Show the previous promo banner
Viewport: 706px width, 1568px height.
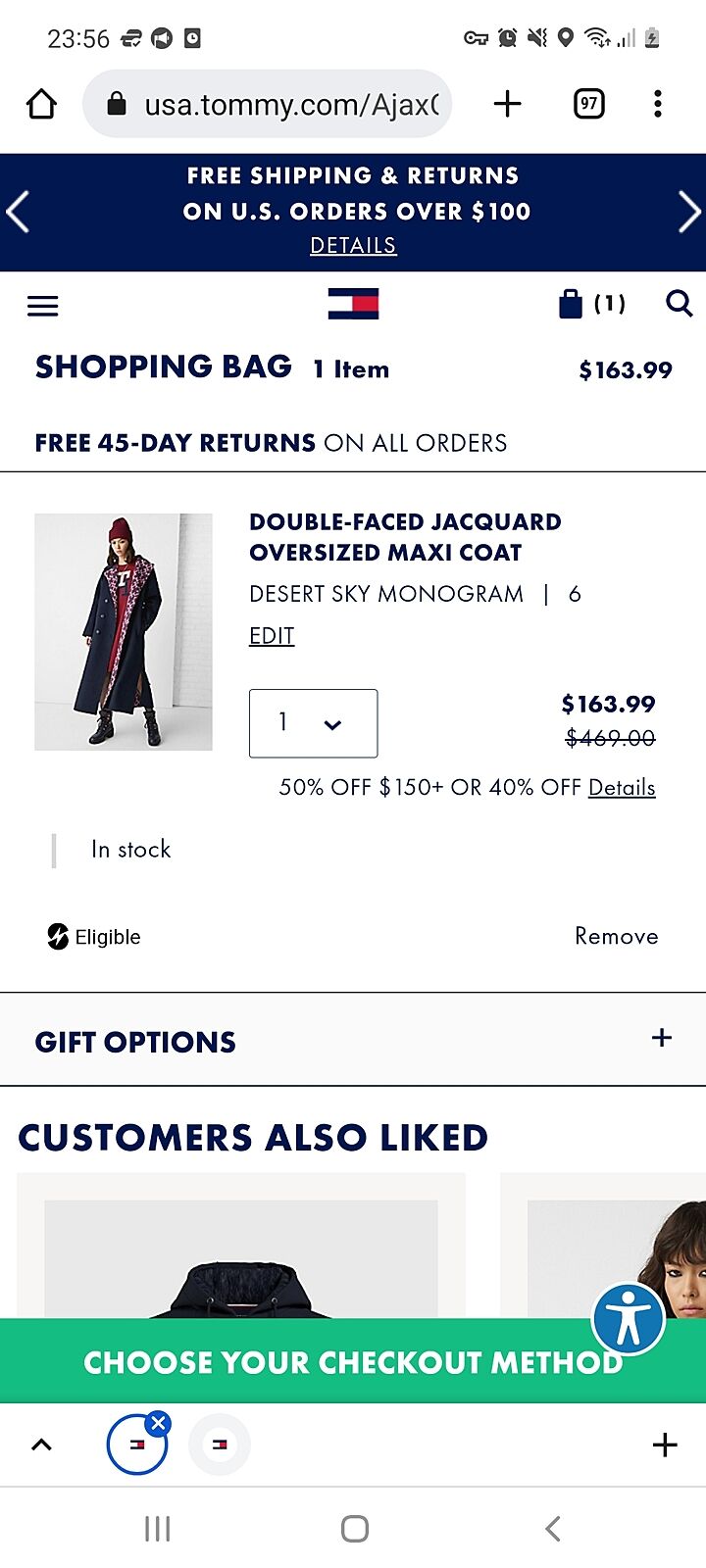click(x=18, y=212)
